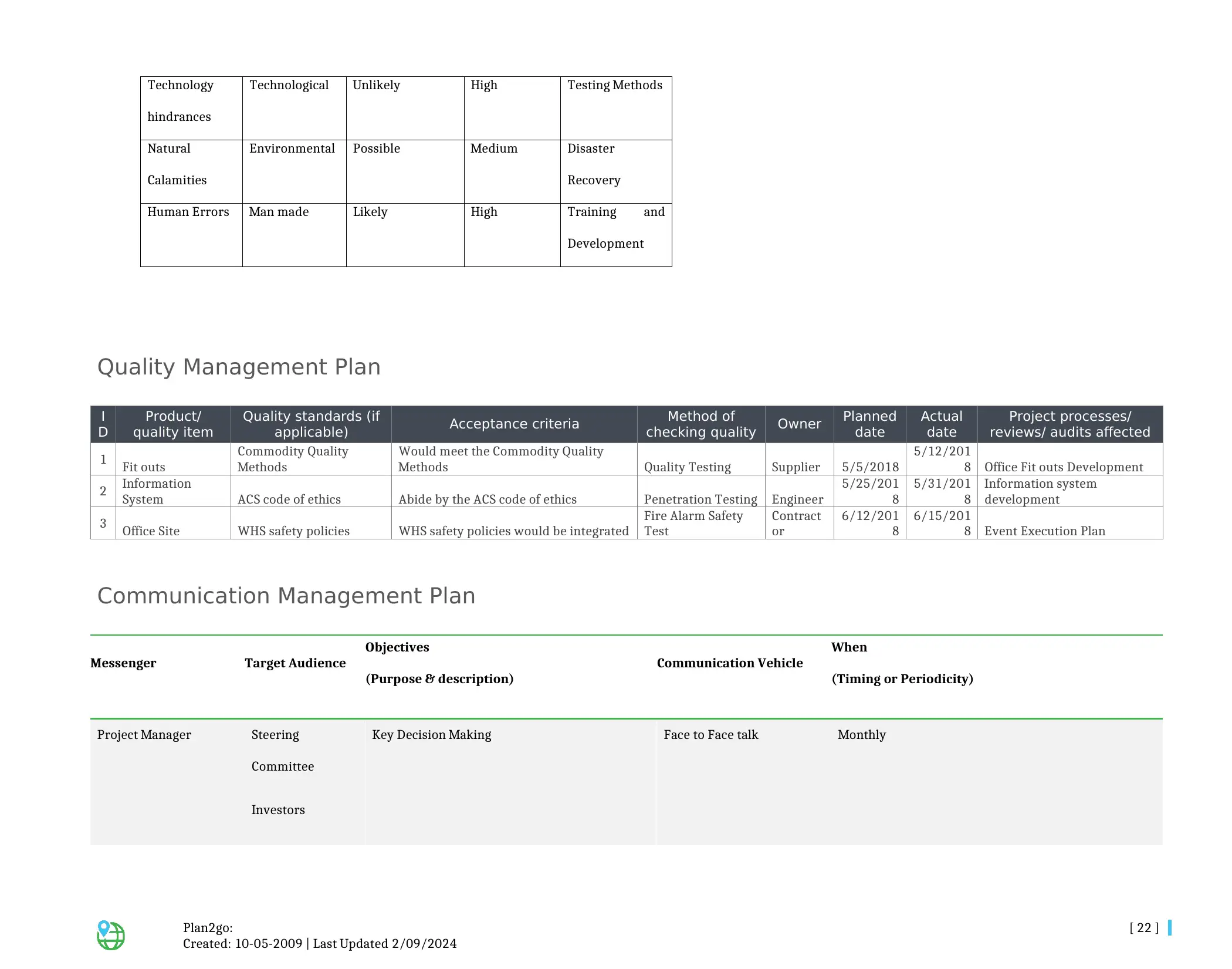The height and width of the screenshot is (969, 1232).
Task: Click 'Would meet the Commodity Quality Methods'
Action: [x=514, y=459]
